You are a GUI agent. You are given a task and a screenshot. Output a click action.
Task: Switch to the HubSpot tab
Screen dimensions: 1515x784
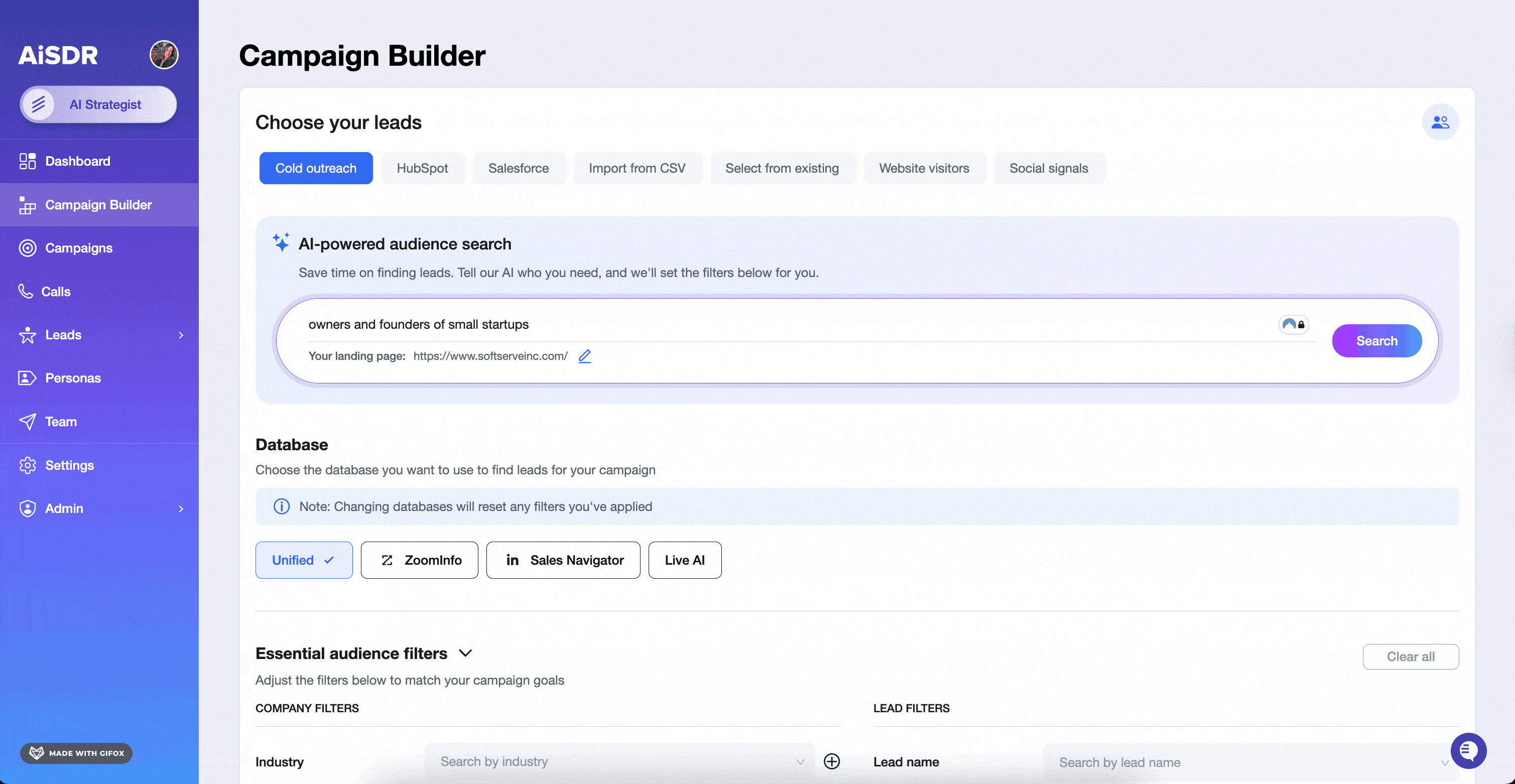click(422, 168)
